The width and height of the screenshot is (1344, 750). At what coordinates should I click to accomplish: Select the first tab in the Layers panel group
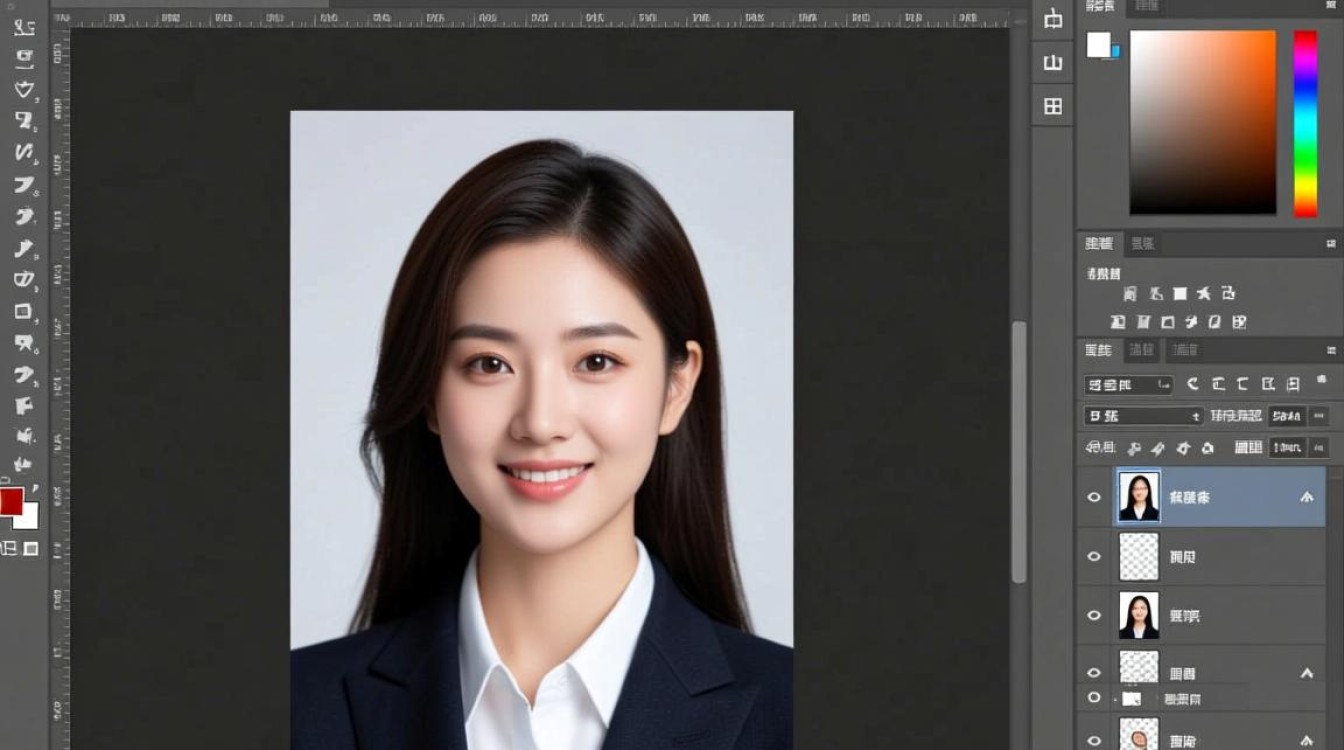click(1098, 351)
